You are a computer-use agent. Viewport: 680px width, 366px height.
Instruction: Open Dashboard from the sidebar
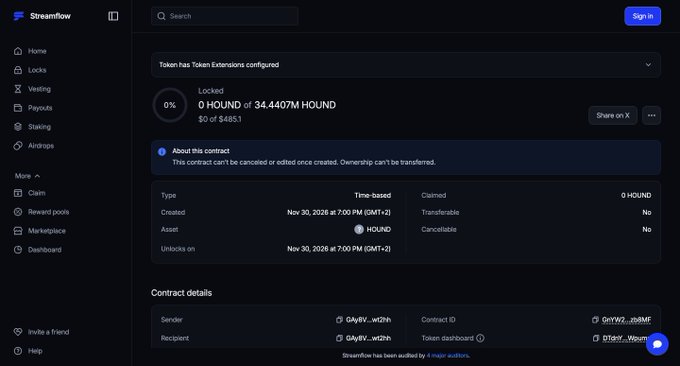pos(45,250)
